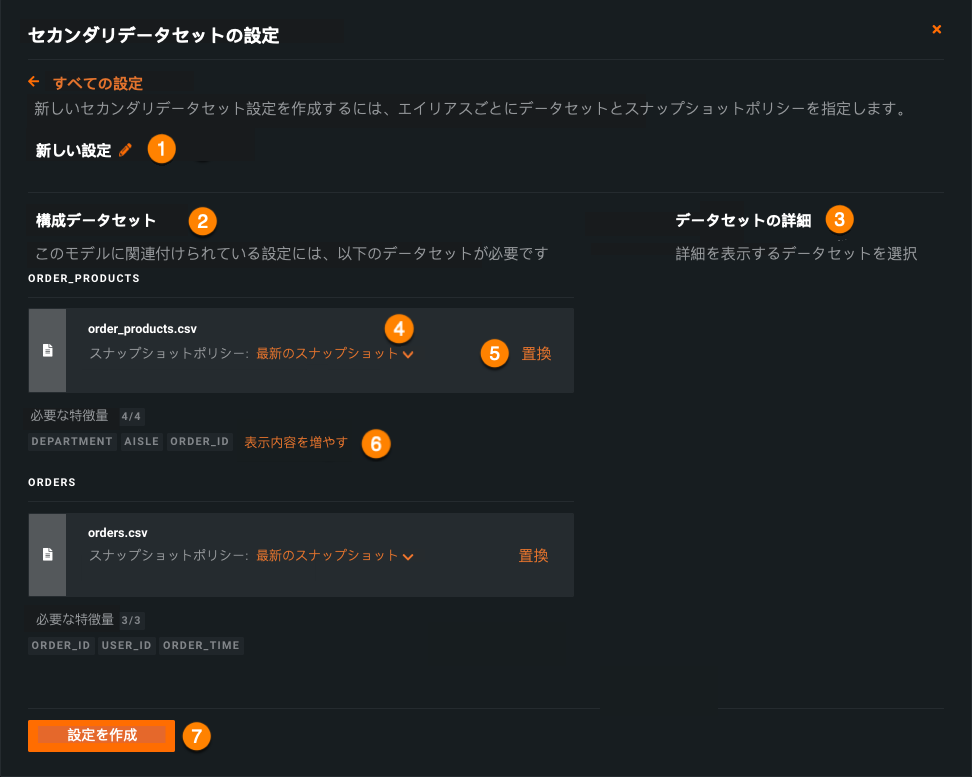Viewport: 972px width, 777px height.
Task: Click the orders.csv file icon
Action: 47,555
